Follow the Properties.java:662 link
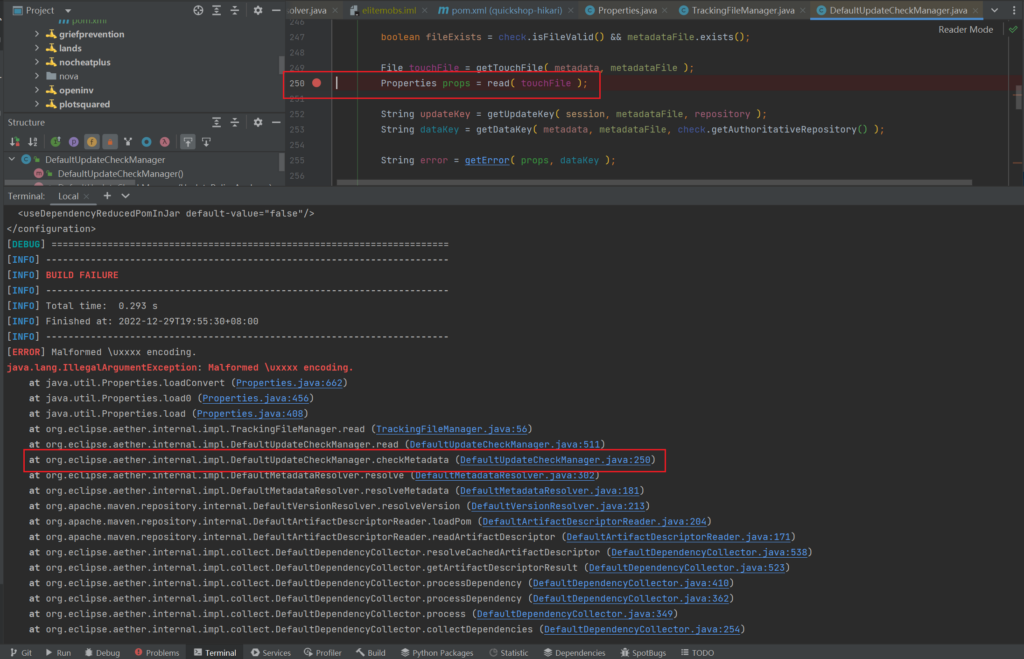The image size is (1024, 659). [290, 383]
